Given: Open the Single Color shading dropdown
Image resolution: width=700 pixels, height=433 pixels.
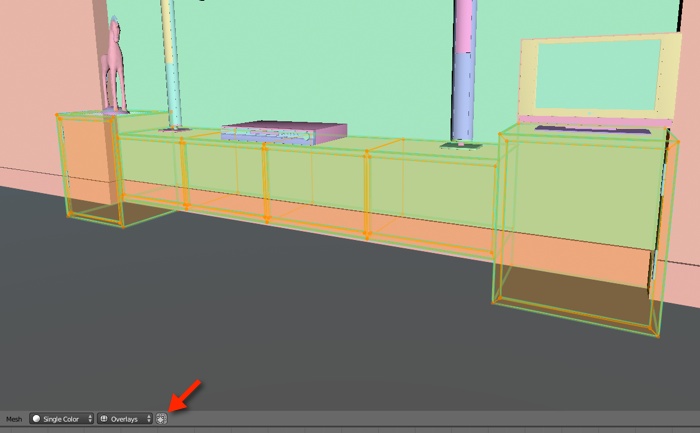Looking at the screenshot, I should 62,419.
